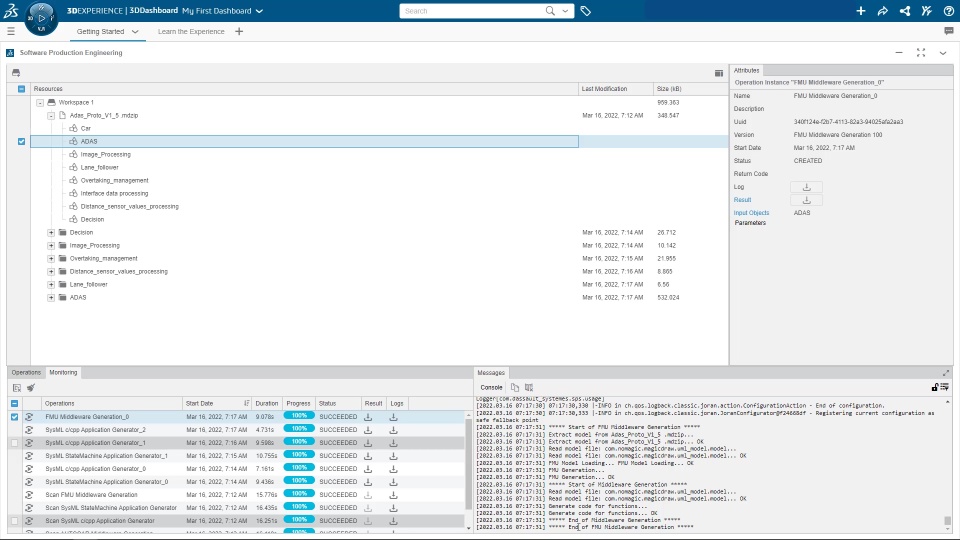Download the Log in Attributes panel

(x=806, y=187)
